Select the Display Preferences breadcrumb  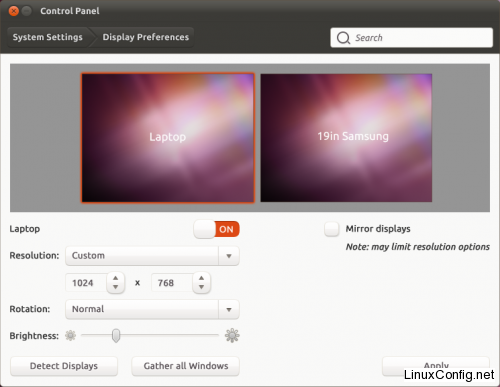click(x=146, y=37)
